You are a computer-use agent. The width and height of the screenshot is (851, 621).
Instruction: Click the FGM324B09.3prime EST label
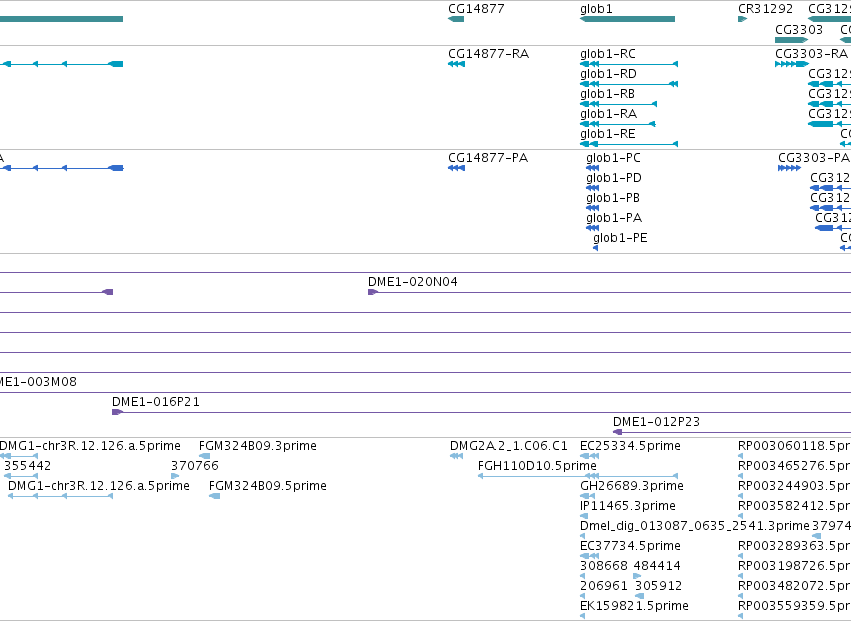258,446
